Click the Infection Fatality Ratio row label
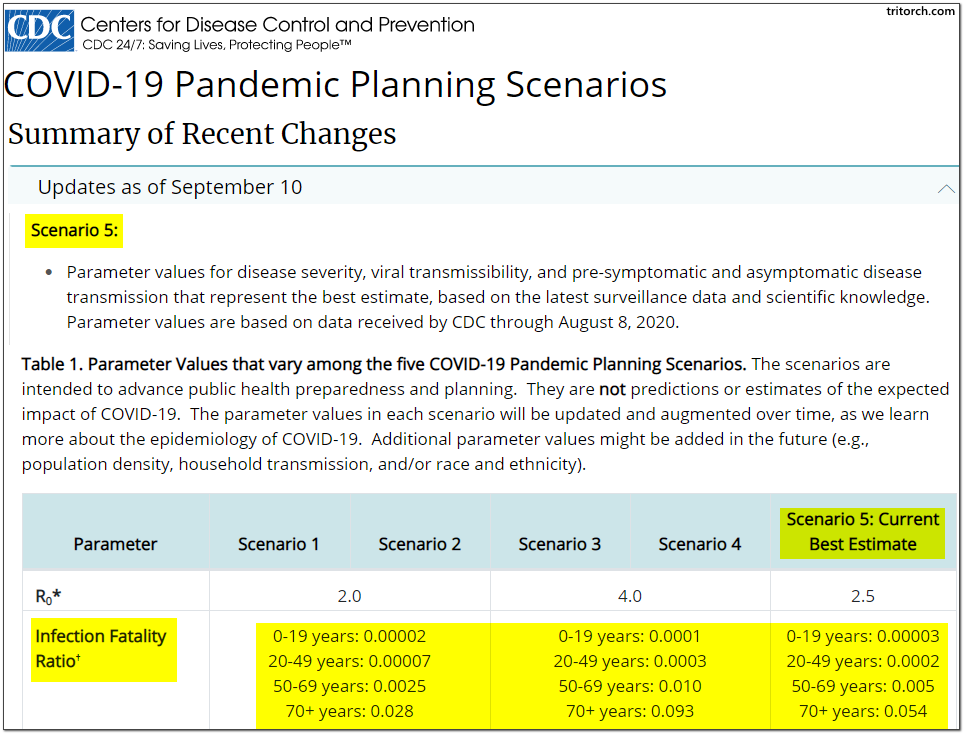The height and width of the screenshot is (734, 964). [101, 647]
